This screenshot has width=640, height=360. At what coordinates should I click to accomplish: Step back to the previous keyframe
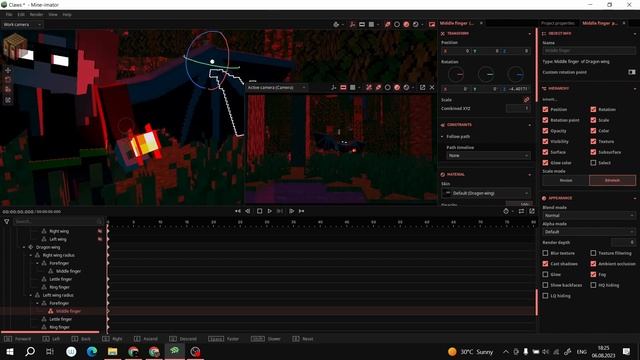tap(248, 211)
